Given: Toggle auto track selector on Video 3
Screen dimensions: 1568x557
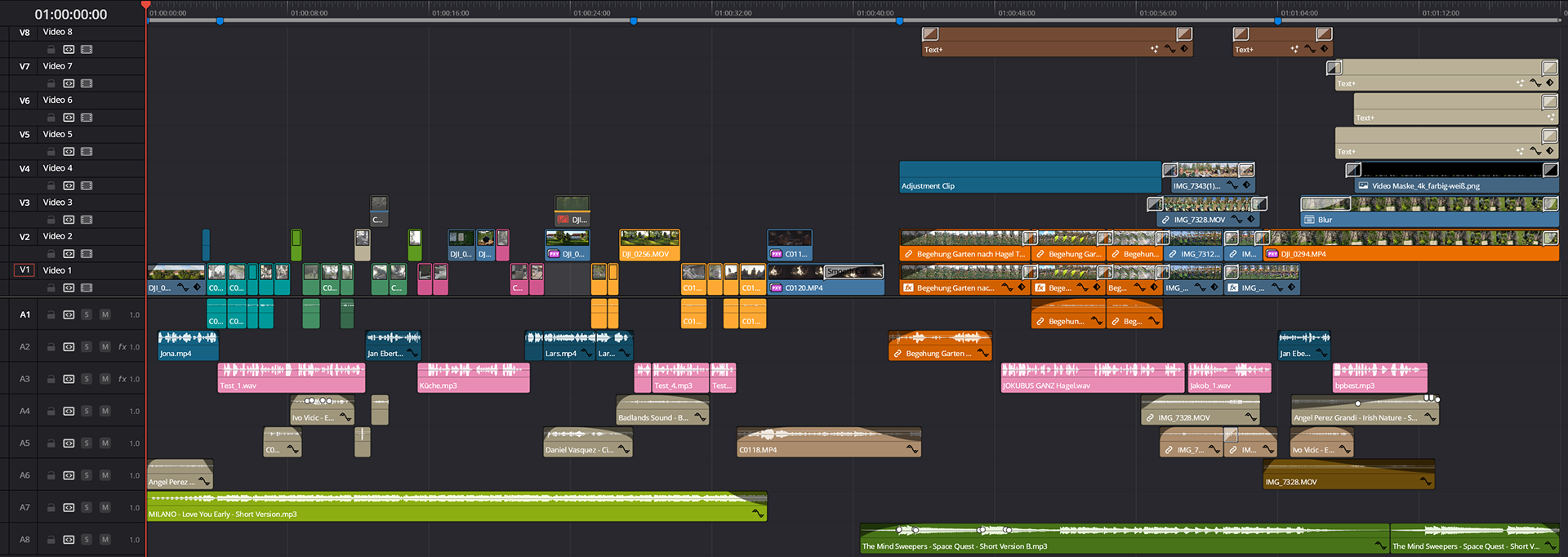Looking at the screenshot, I should (69, 220).
